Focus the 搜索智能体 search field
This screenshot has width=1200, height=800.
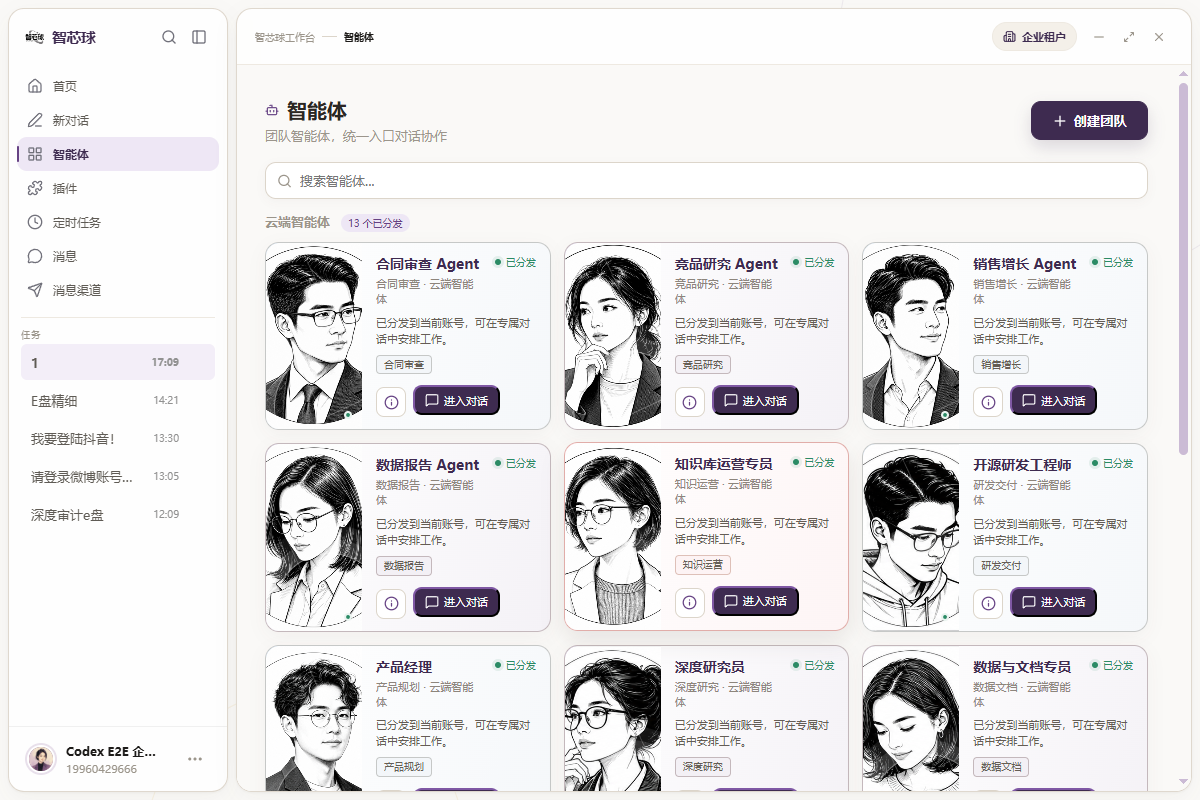(706, 181)
